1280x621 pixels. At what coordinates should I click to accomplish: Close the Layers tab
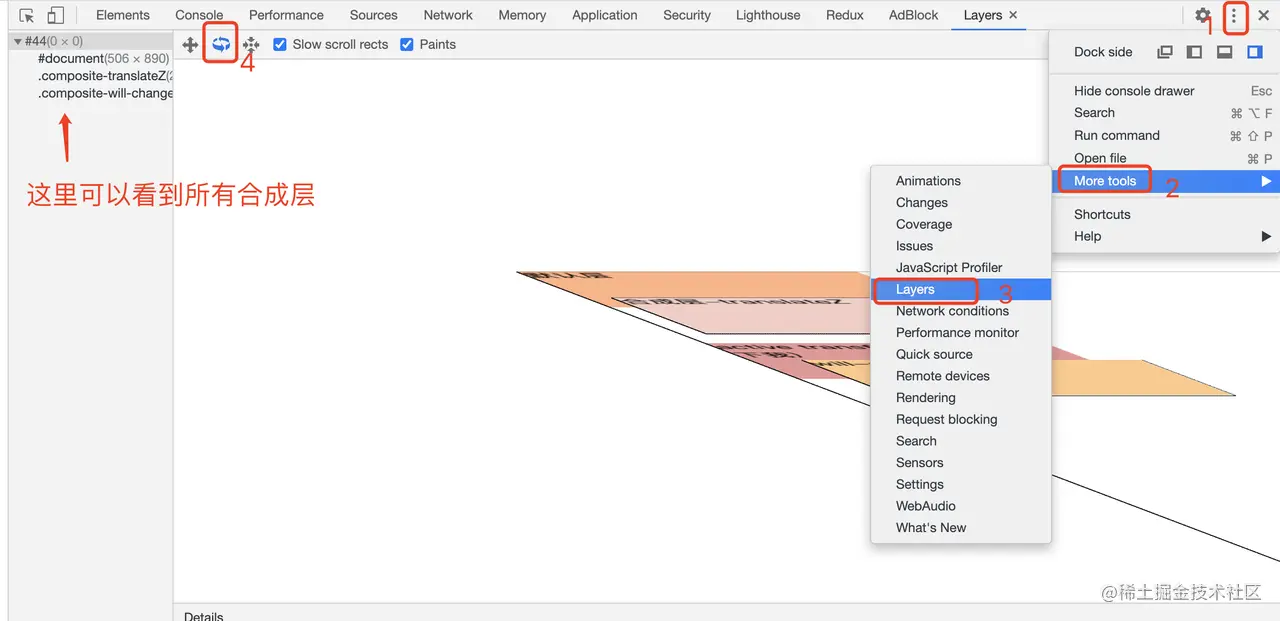[x=1013, y=15]
